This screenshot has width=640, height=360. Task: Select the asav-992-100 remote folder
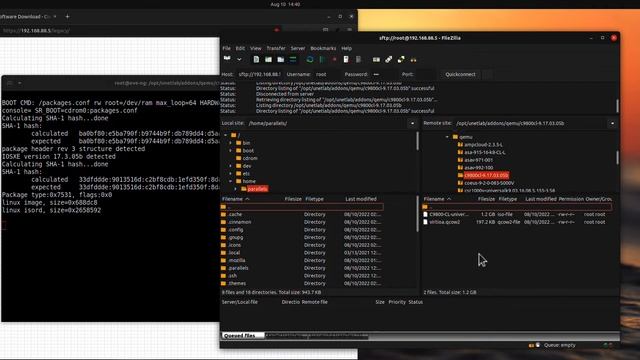point(478,168)
